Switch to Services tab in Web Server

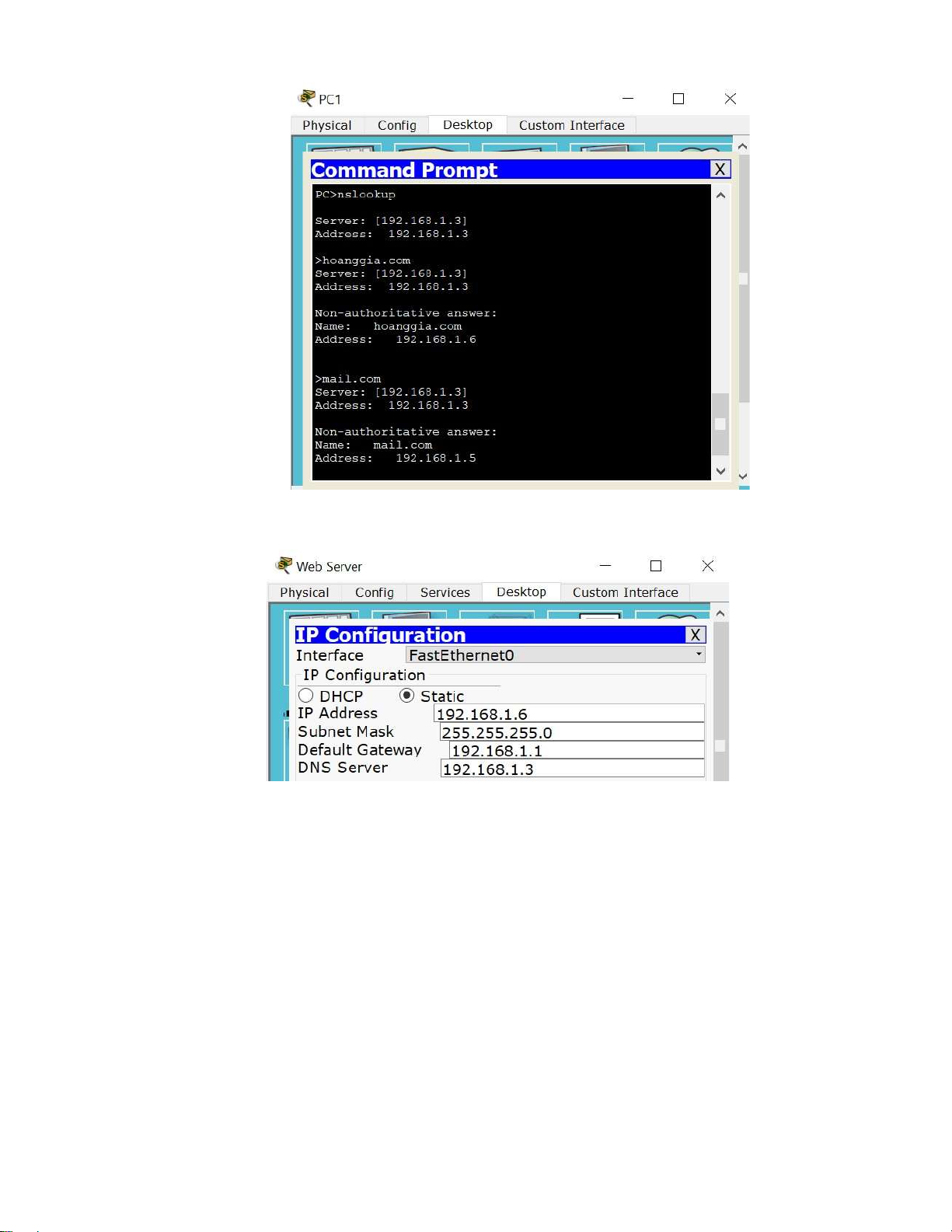445,592
